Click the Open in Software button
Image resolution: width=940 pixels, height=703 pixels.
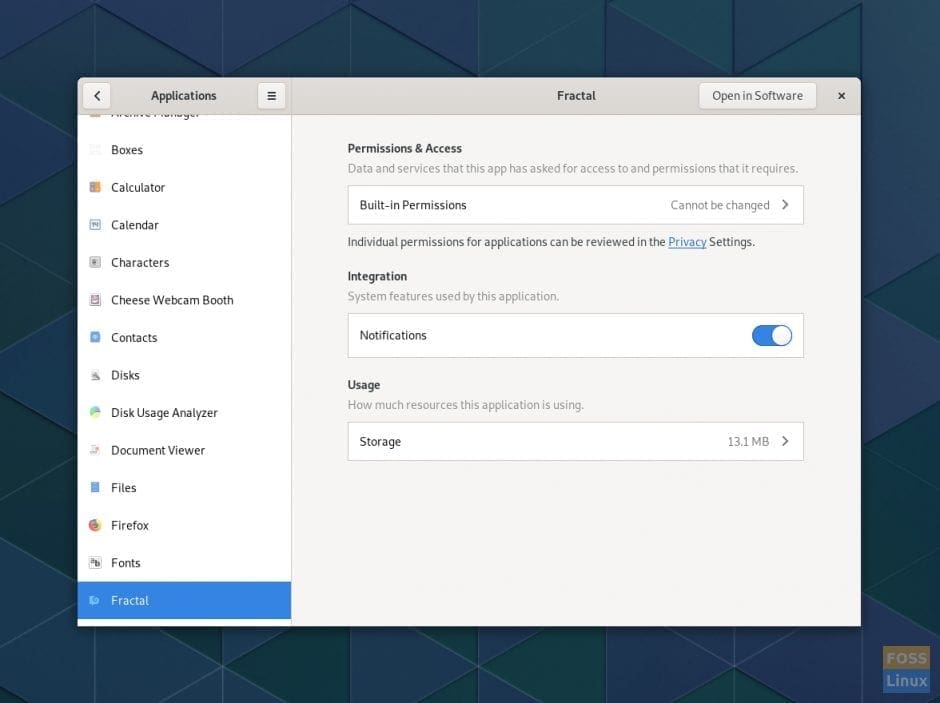[x=757, y=96]
